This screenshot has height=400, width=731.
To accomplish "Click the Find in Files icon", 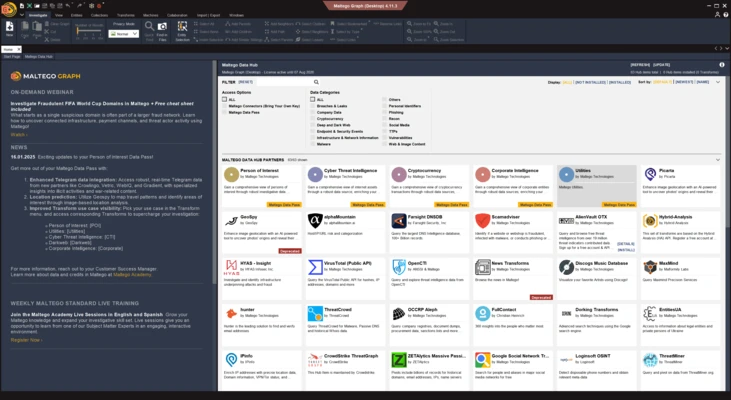I will point(162,27).
